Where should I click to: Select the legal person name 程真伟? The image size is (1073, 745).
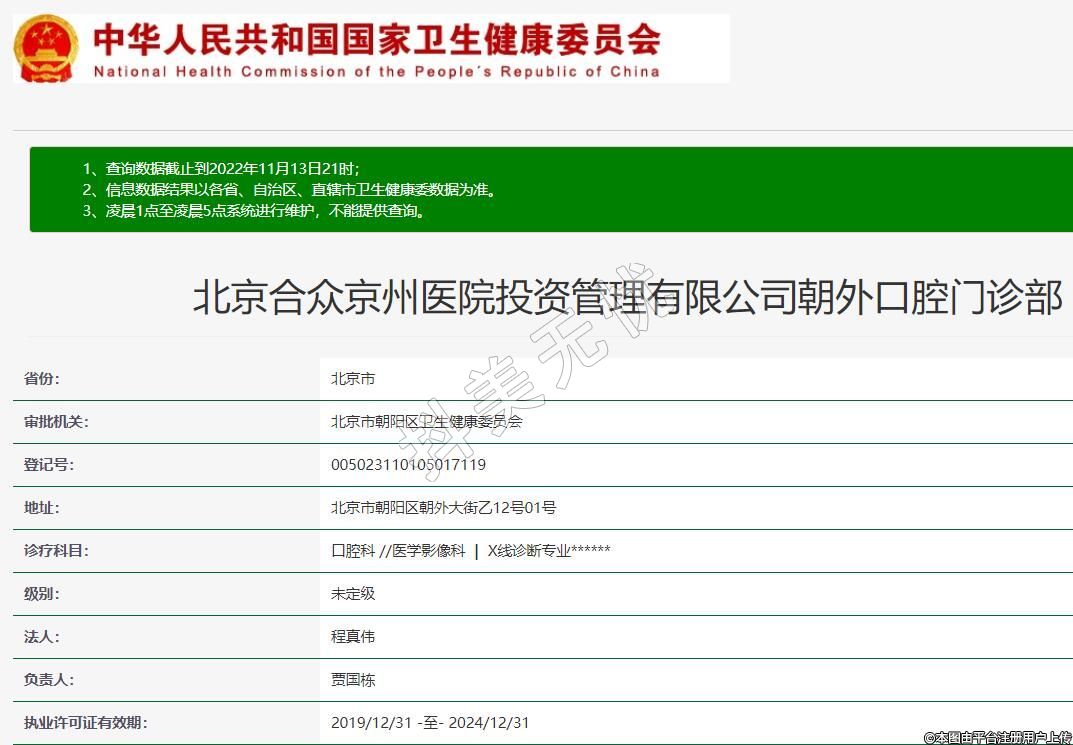click(353, 637)
